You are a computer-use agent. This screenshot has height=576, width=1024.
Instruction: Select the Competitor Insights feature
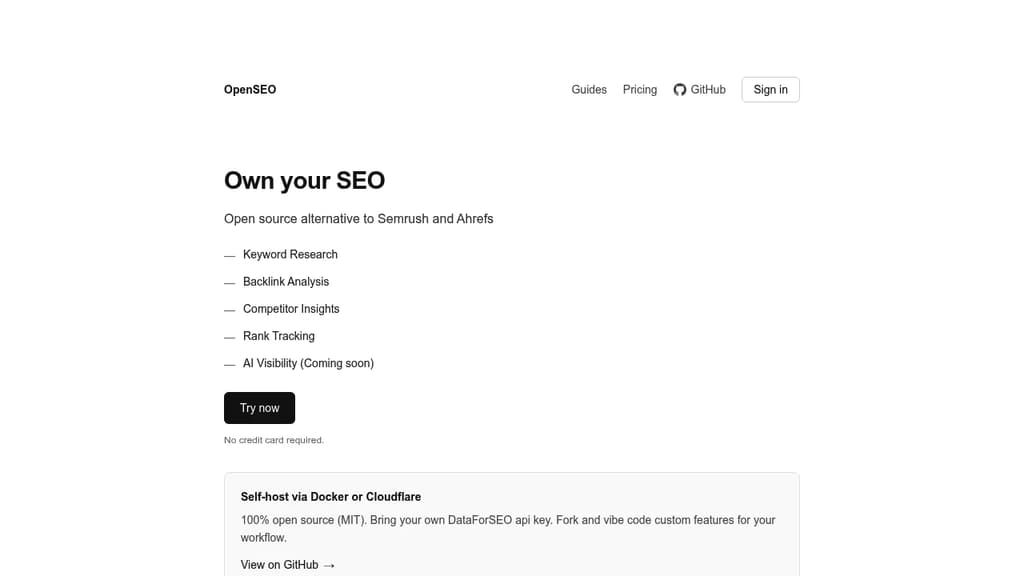tap(291, 309)
